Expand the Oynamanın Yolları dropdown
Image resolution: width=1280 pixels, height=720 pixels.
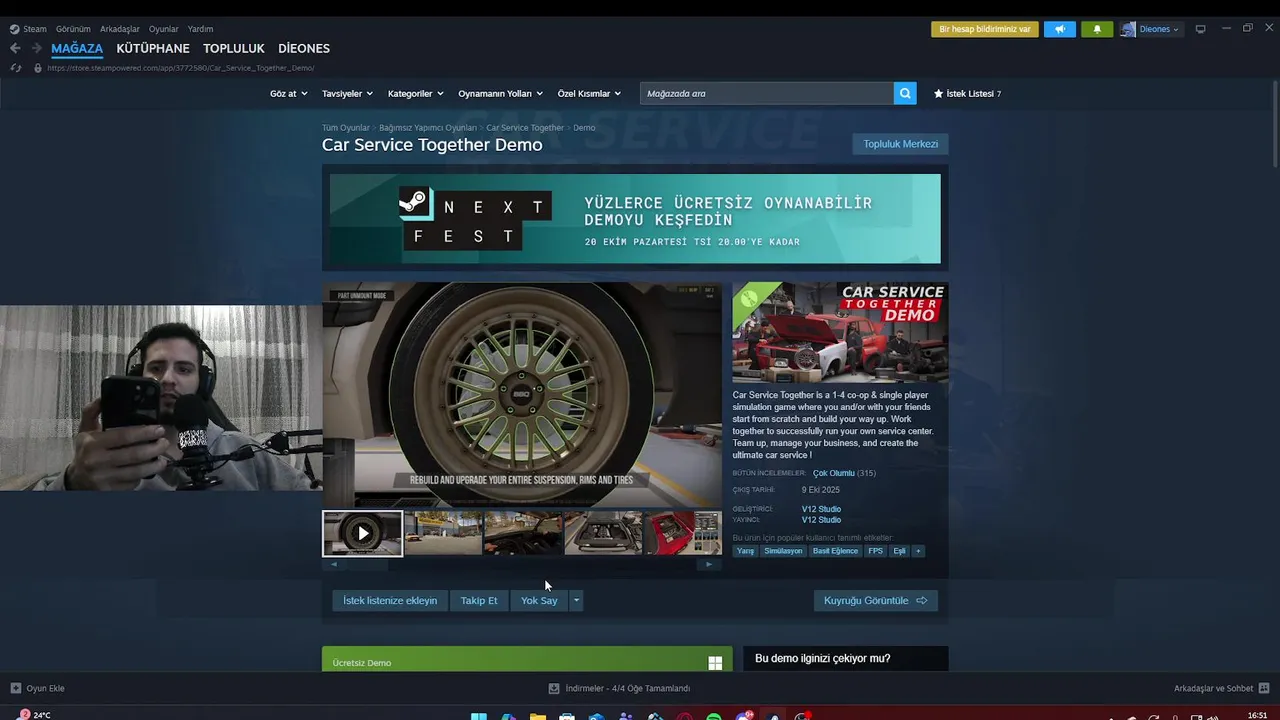pyautogui.click(x=500, y=93)
